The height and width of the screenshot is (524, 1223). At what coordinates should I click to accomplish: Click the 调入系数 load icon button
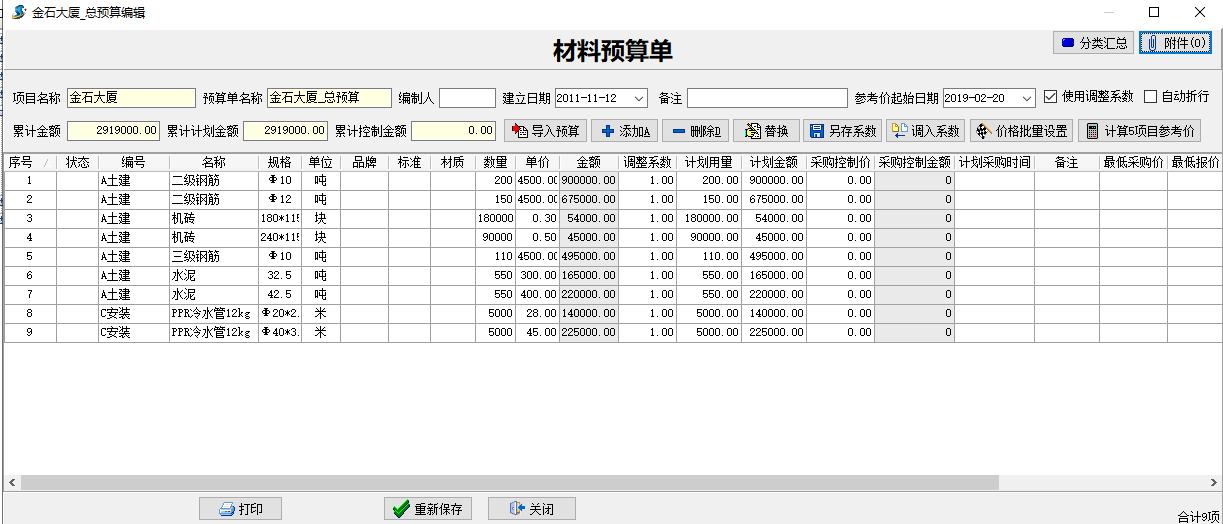point(925,131)
